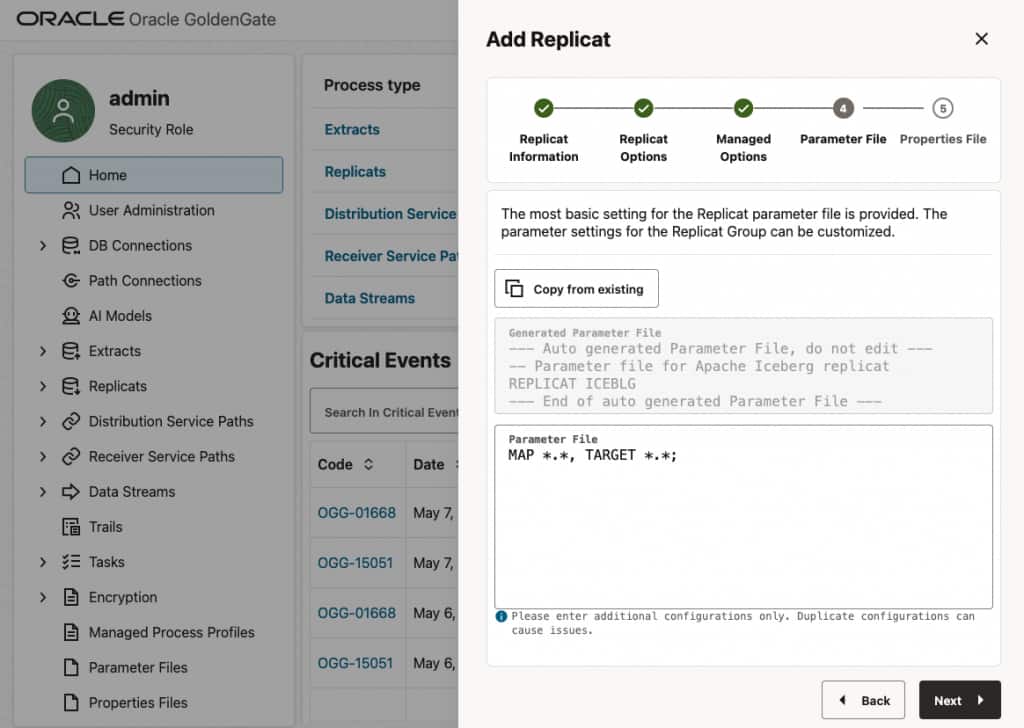This screenshot has width=1024, height=728.
Task: Expand the Extracts sidebar node
Action: tap(43, 351)
